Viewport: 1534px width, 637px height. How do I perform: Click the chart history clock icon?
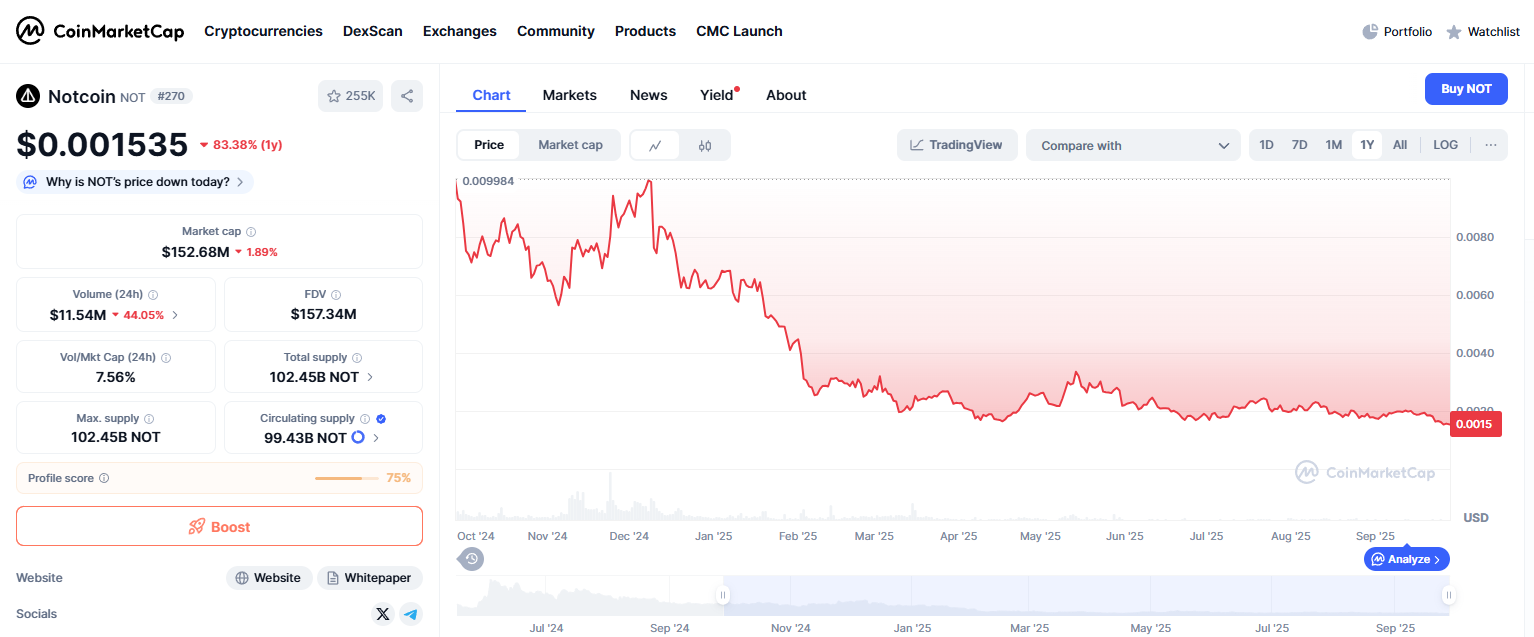472,558
